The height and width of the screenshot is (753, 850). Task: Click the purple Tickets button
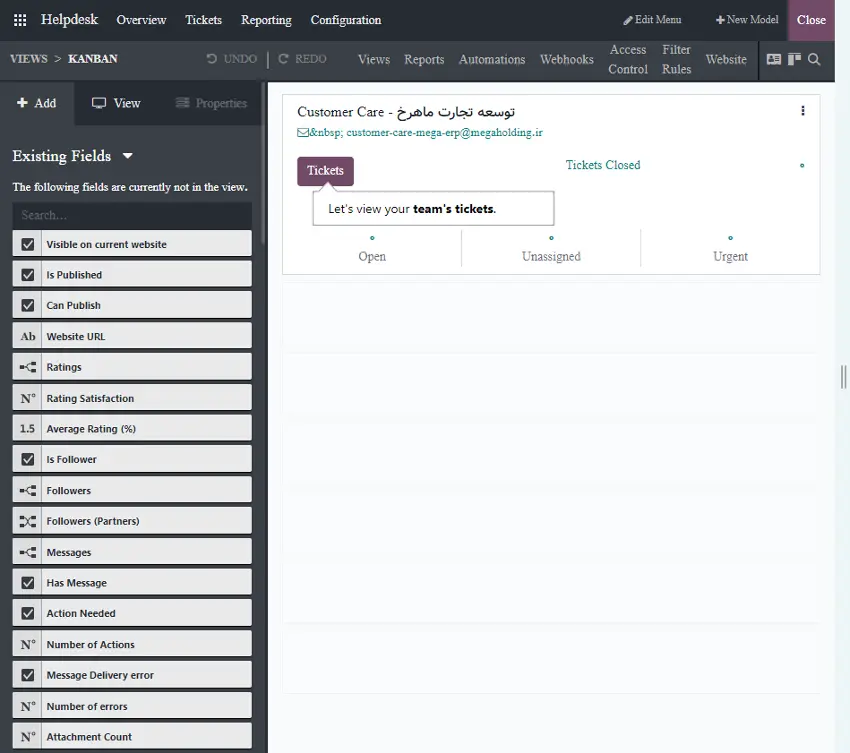325,171
